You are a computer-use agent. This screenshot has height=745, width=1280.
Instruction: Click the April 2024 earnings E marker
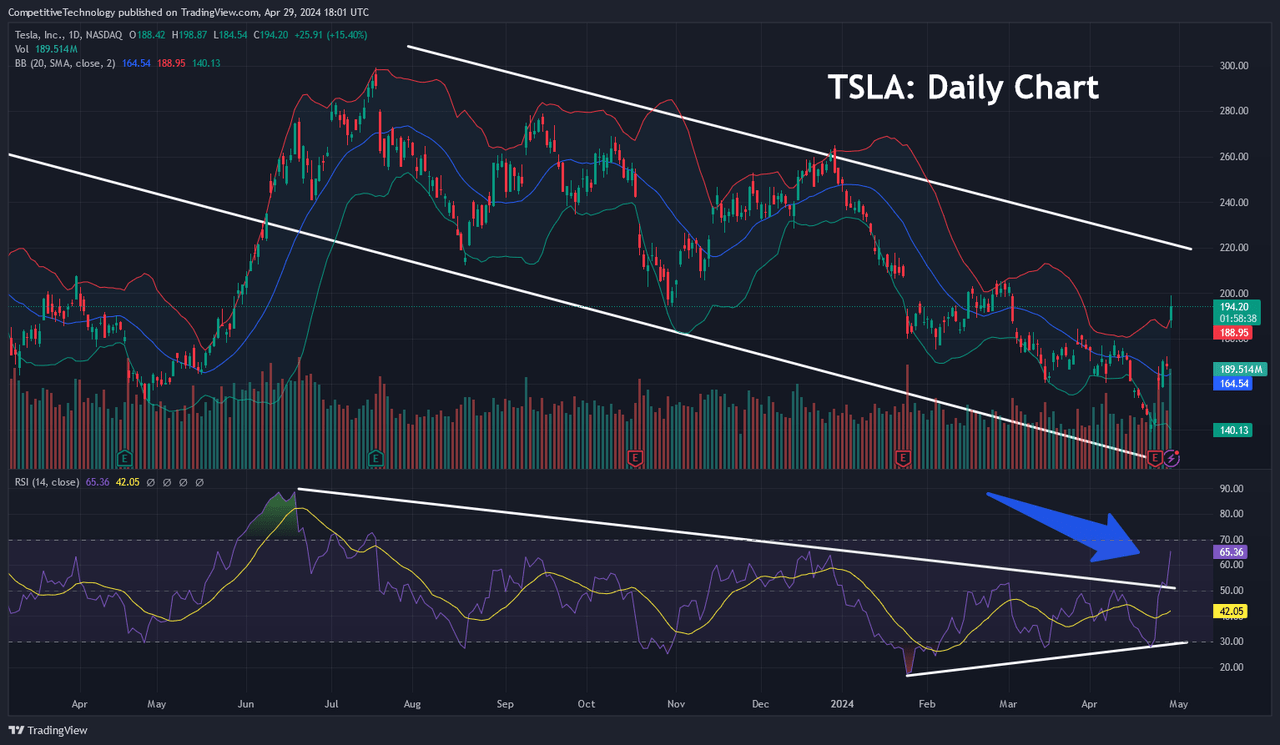[x=1157, y=458]
